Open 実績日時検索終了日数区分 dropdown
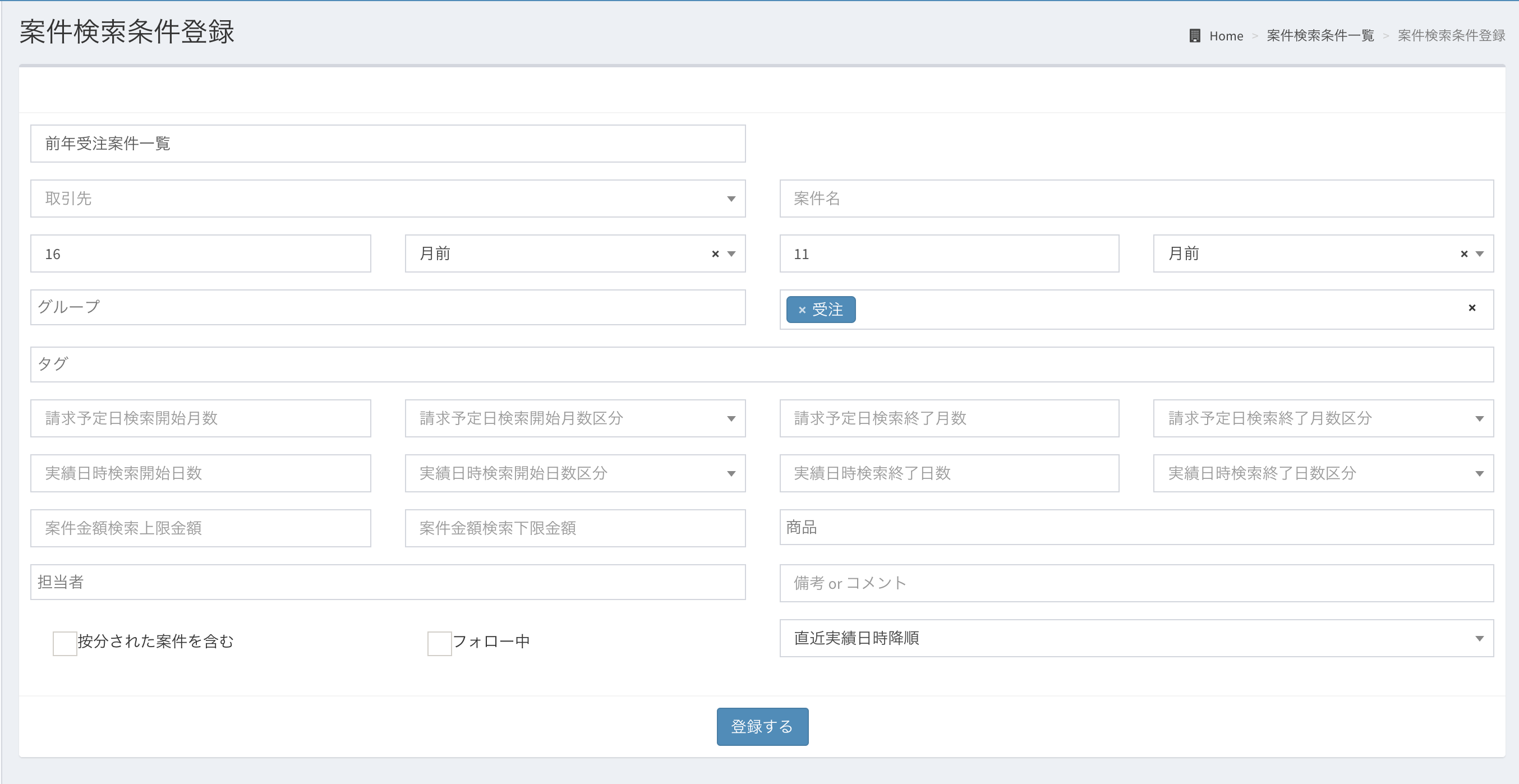This screenshot has height=784, width=1519. click(1479, 474)
